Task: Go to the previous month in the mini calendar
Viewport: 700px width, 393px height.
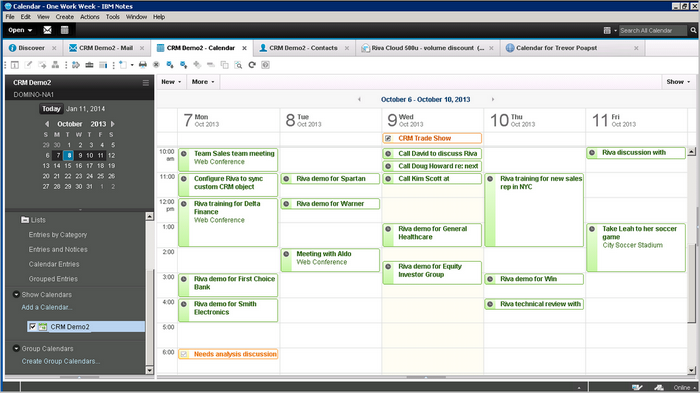Action: coord(47,124)
